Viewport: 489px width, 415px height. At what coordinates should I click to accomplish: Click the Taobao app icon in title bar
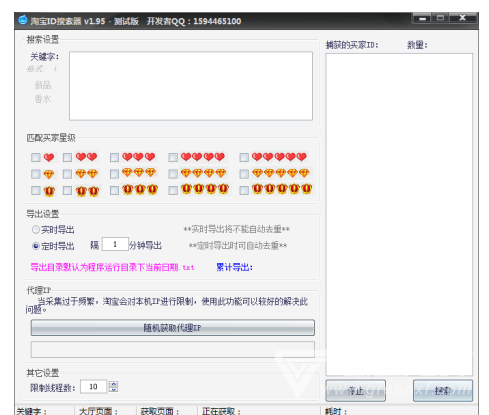23,20
